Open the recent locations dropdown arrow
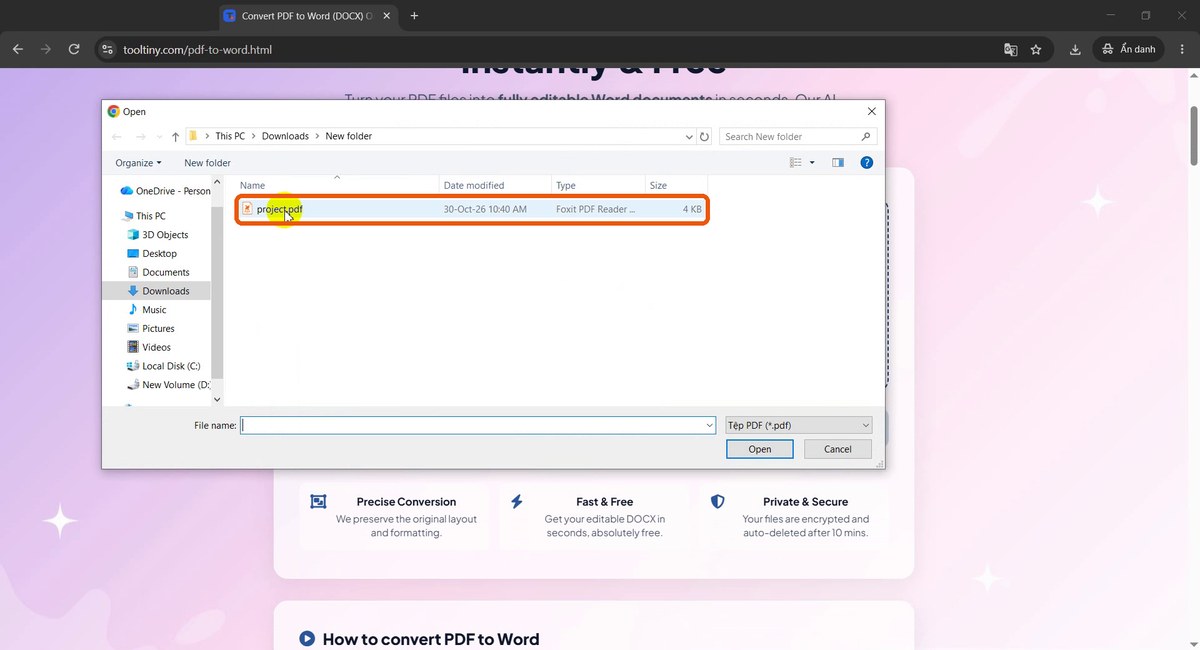This screenshot has height=650, width=1200. tap(158, 136)
